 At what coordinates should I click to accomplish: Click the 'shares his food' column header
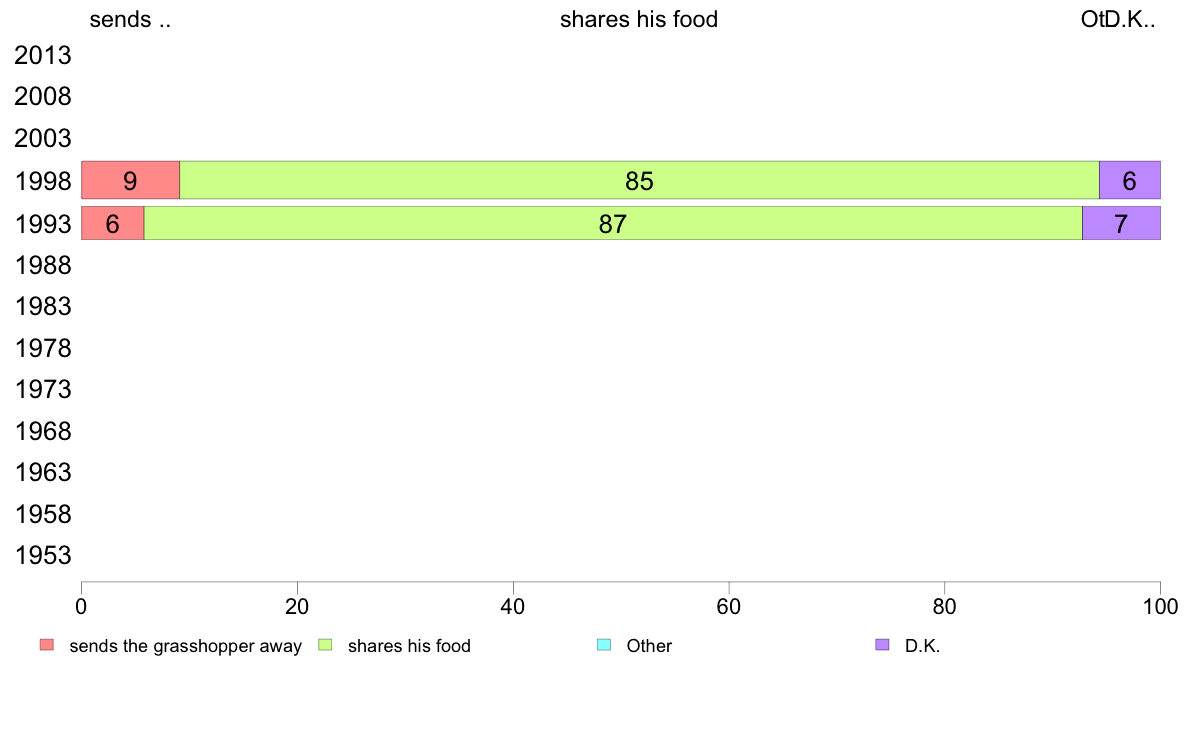coord(639,19)
